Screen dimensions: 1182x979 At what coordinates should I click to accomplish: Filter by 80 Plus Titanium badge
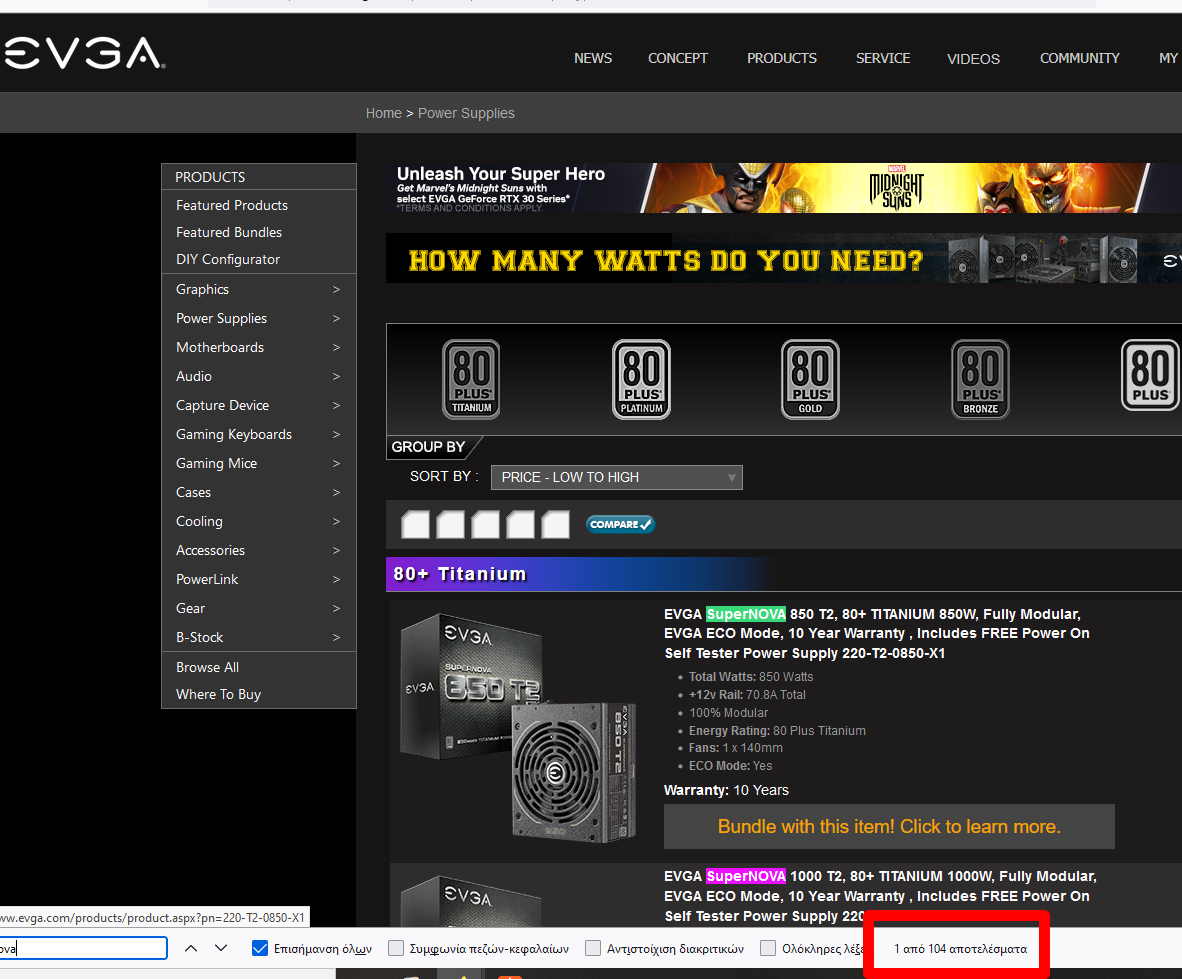(x=471, y=379)
